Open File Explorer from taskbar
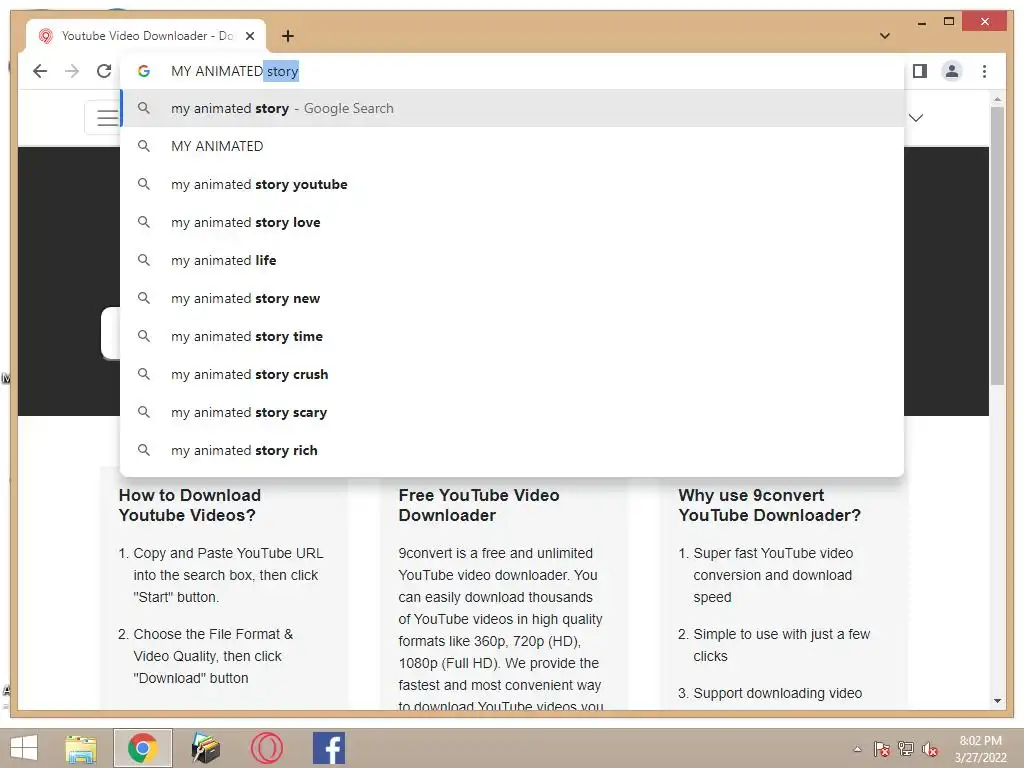1024x768 pixels. pos(81,748)
